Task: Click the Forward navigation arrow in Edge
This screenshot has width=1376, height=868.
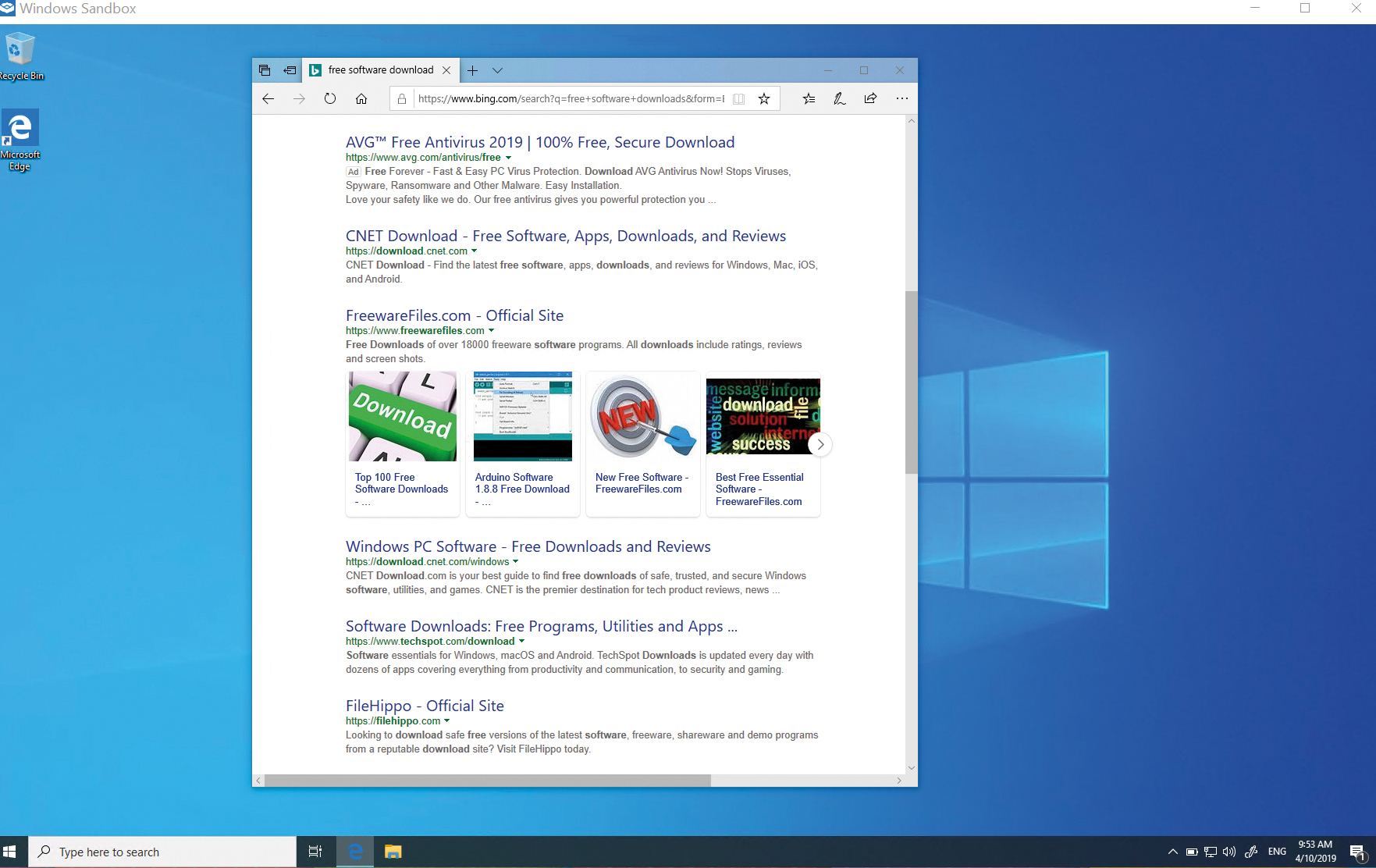Action: 299,98
